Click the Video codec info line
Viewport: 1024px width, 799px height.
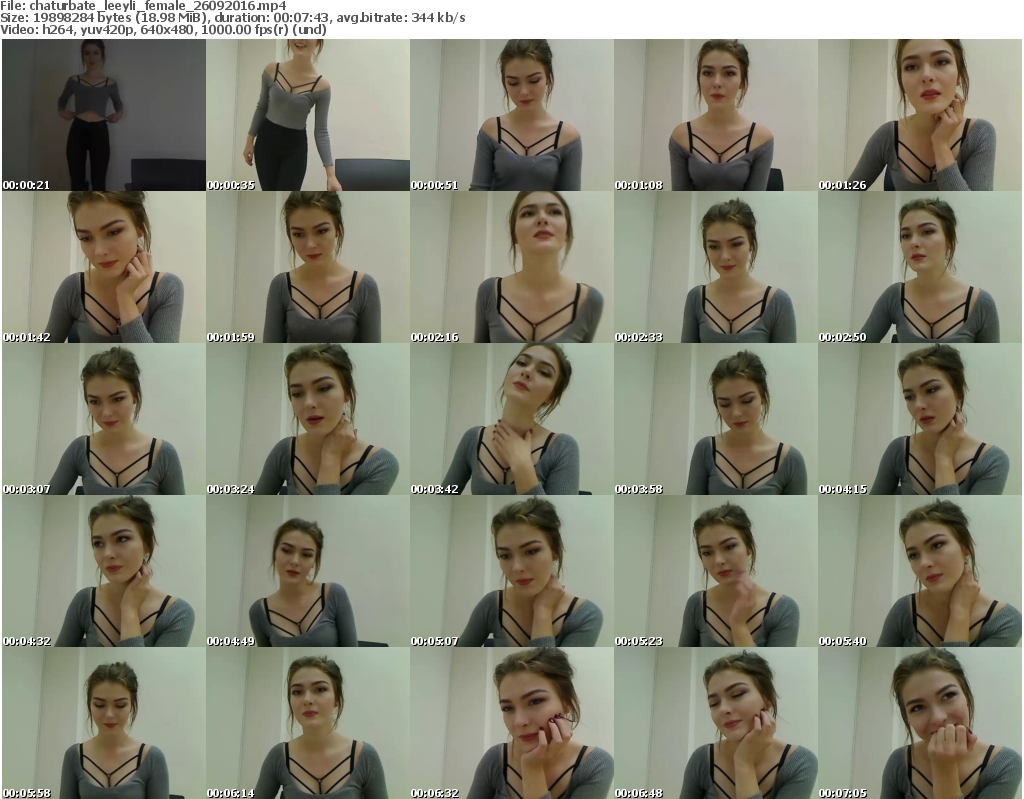click(x=163, y=30)
